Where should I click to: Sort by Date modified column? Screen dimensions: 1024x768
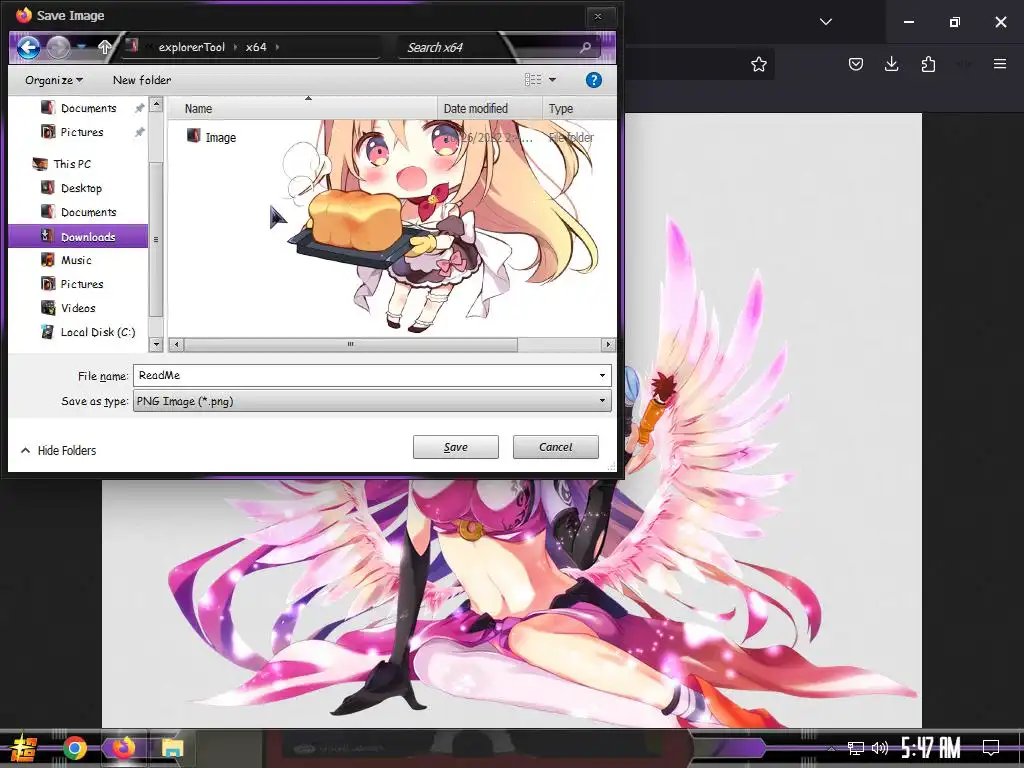click(x=489, y=108)
